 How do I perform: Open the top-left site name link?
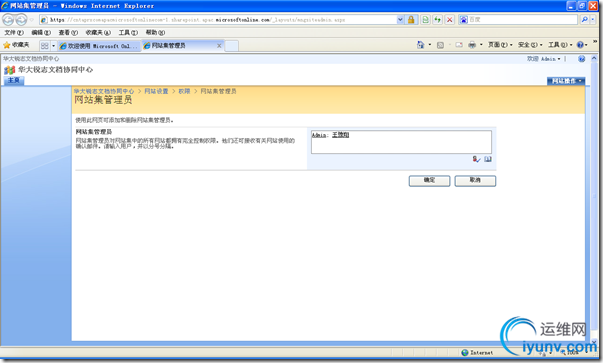click(31, 59)
